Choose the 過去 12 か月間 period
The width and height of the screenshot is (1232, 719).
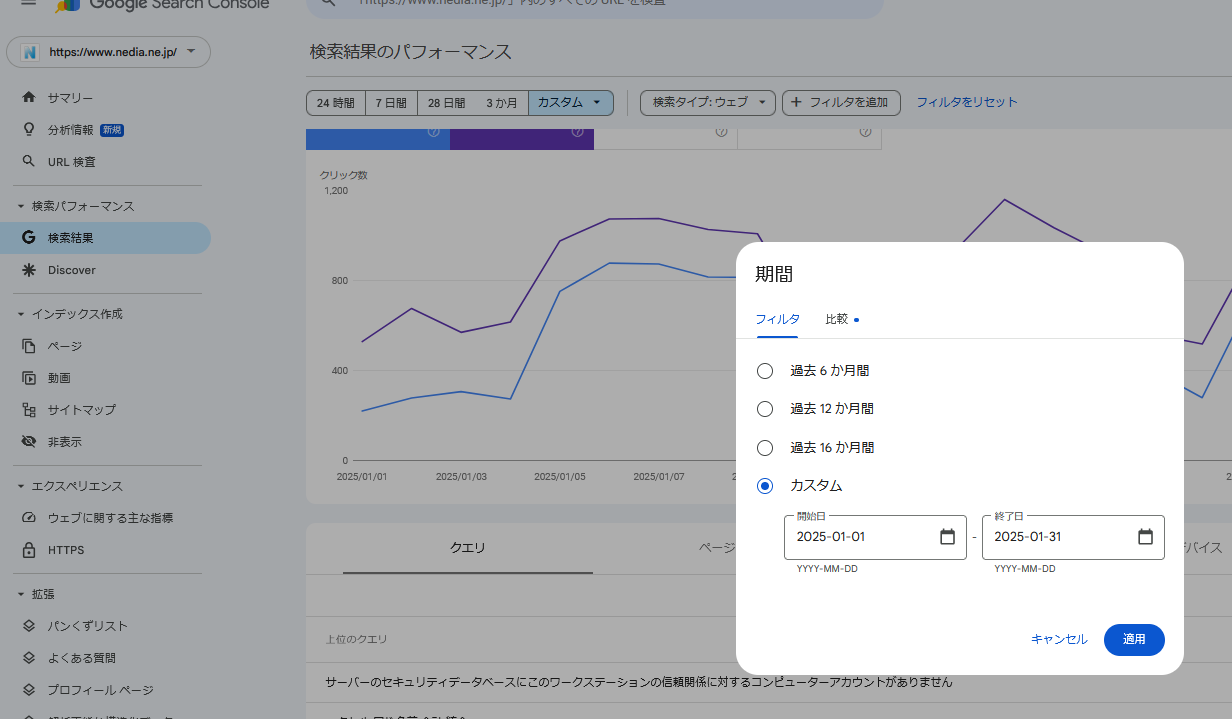pos(765,408)
